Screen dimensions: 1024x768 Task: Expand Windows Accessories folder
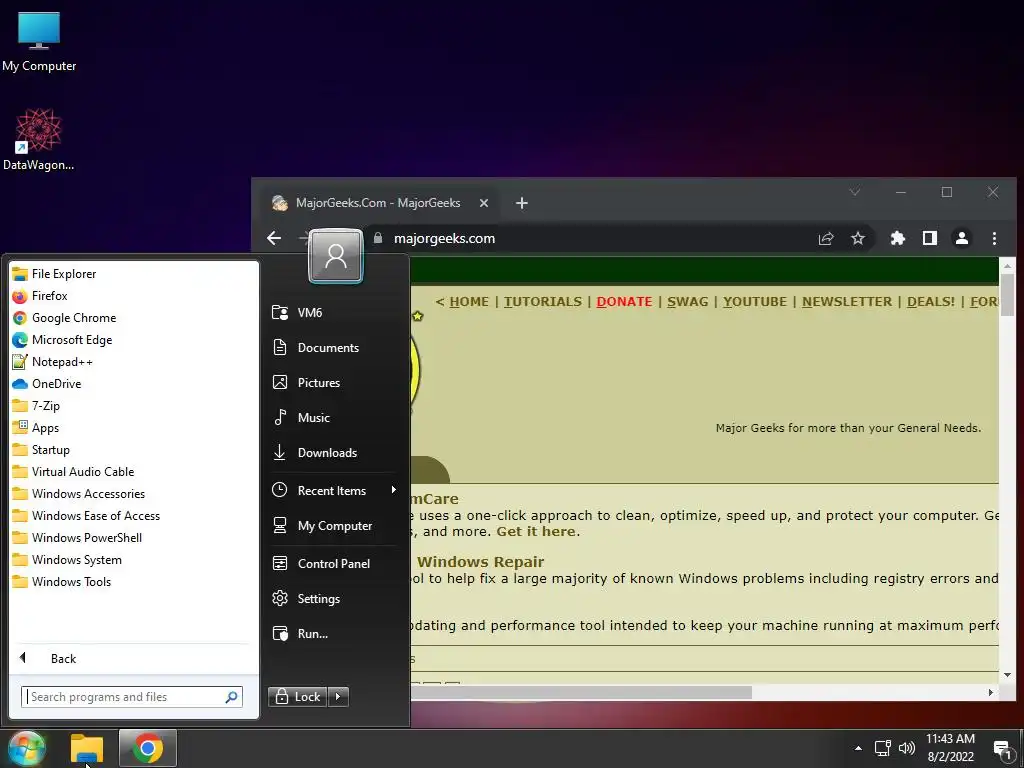(x=78, y=494)
